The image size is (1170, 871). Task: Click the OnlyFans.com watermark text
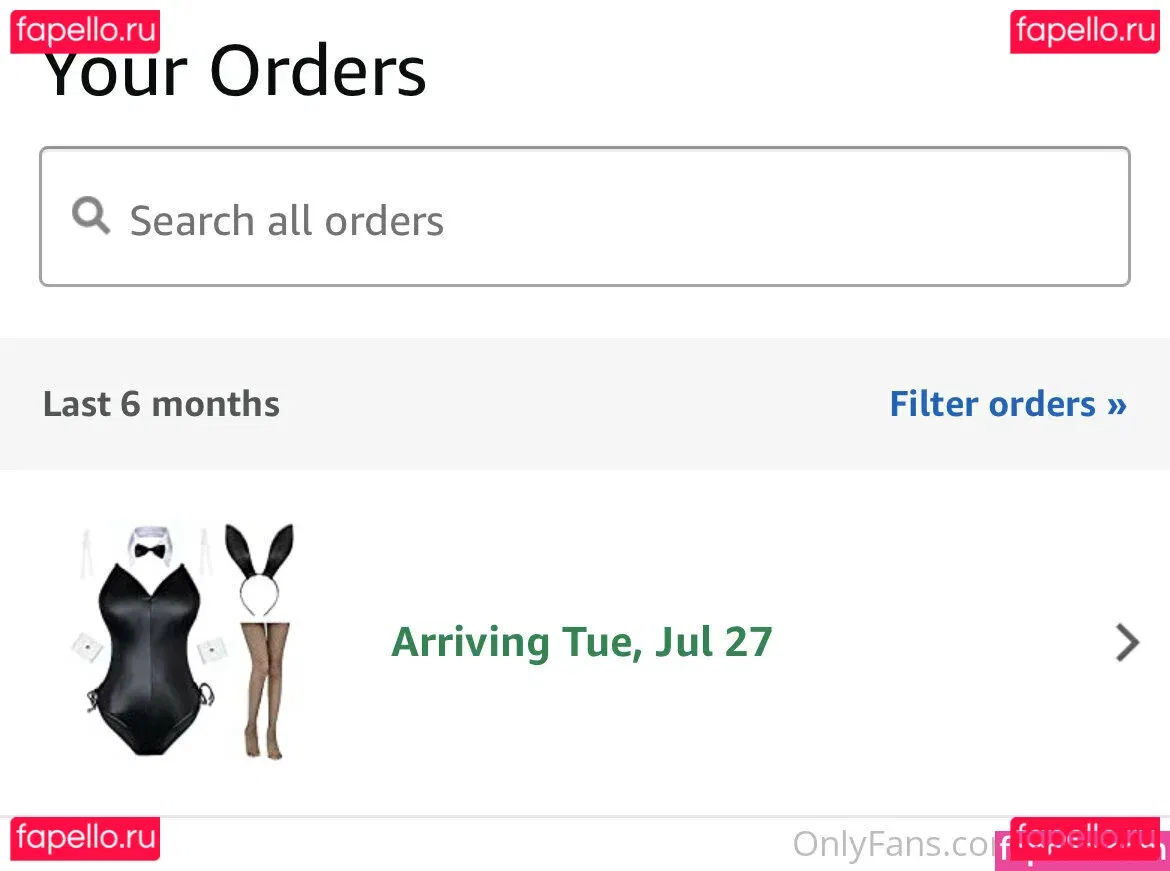[895, 844]
